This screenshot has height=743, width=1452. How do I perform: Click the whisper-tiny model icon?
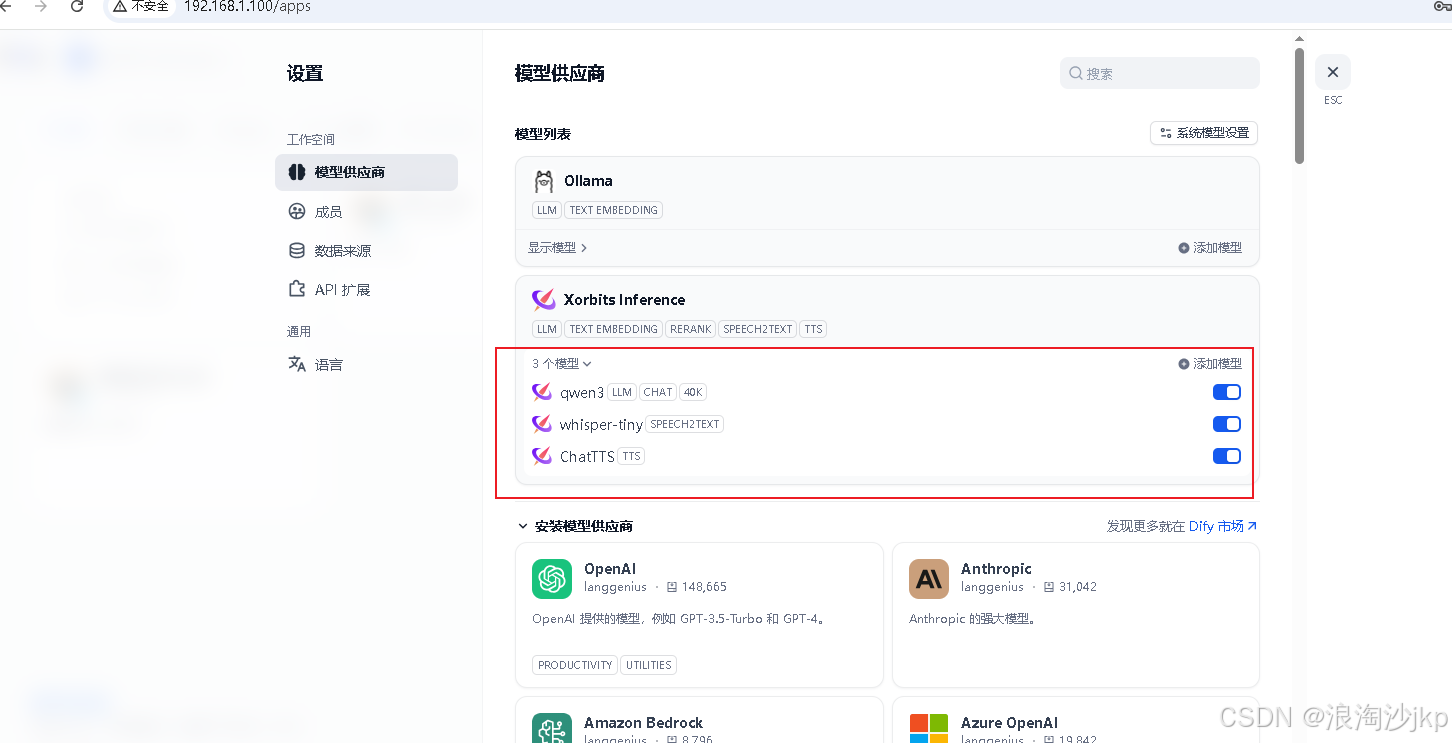pos(542,424)
